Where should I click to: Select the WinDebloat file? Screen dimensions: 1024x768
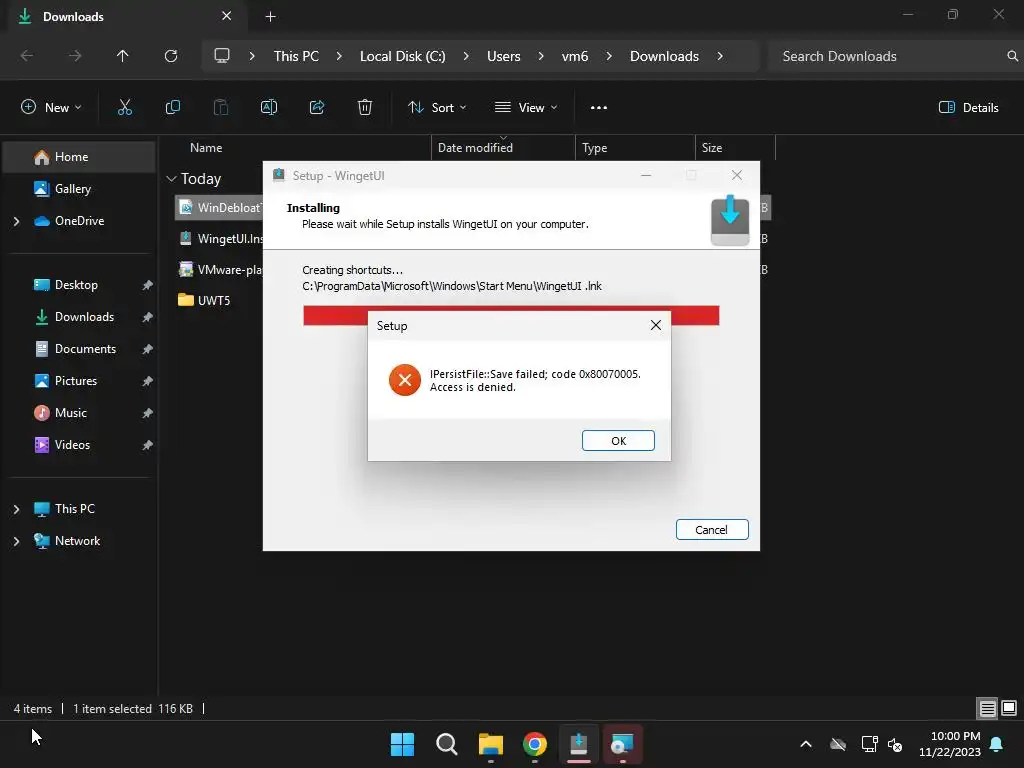coord(219,208)
